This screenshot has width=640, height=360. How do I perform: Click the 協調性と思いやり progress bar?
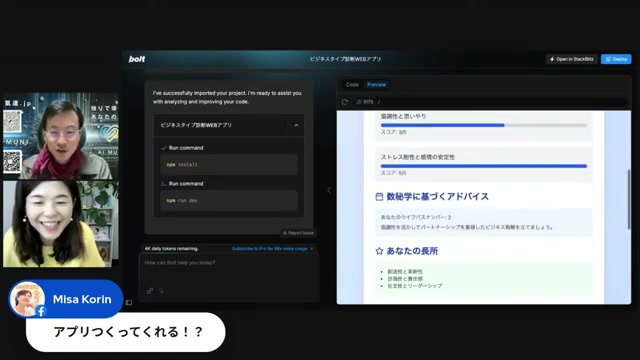coord(484,125)
